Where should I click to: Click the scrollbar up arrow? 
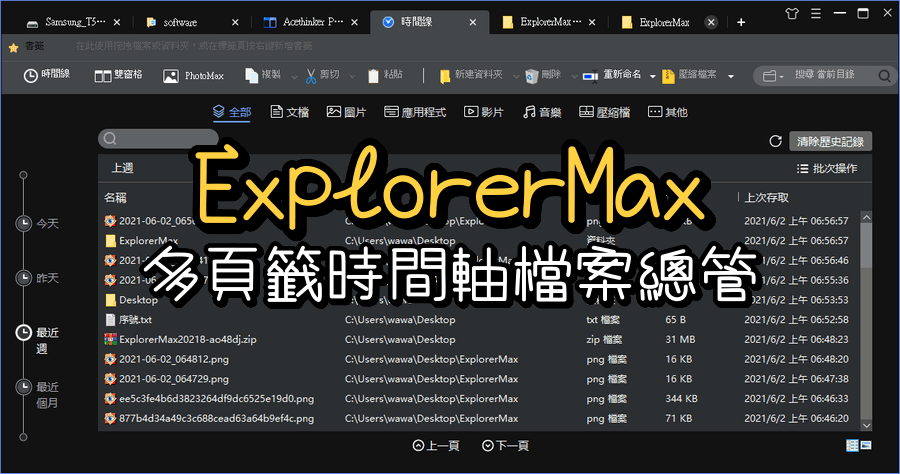click(866, 217)
